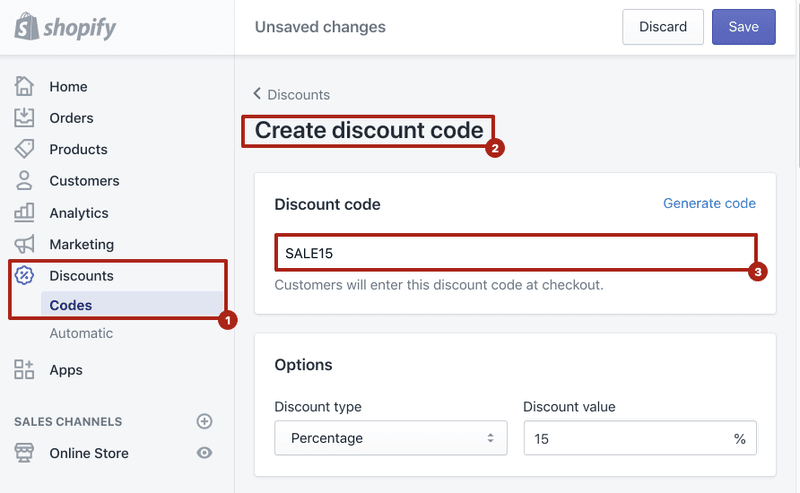Switch to Automatic discounts submenu
800x493 pixels.
click(81, 333)
